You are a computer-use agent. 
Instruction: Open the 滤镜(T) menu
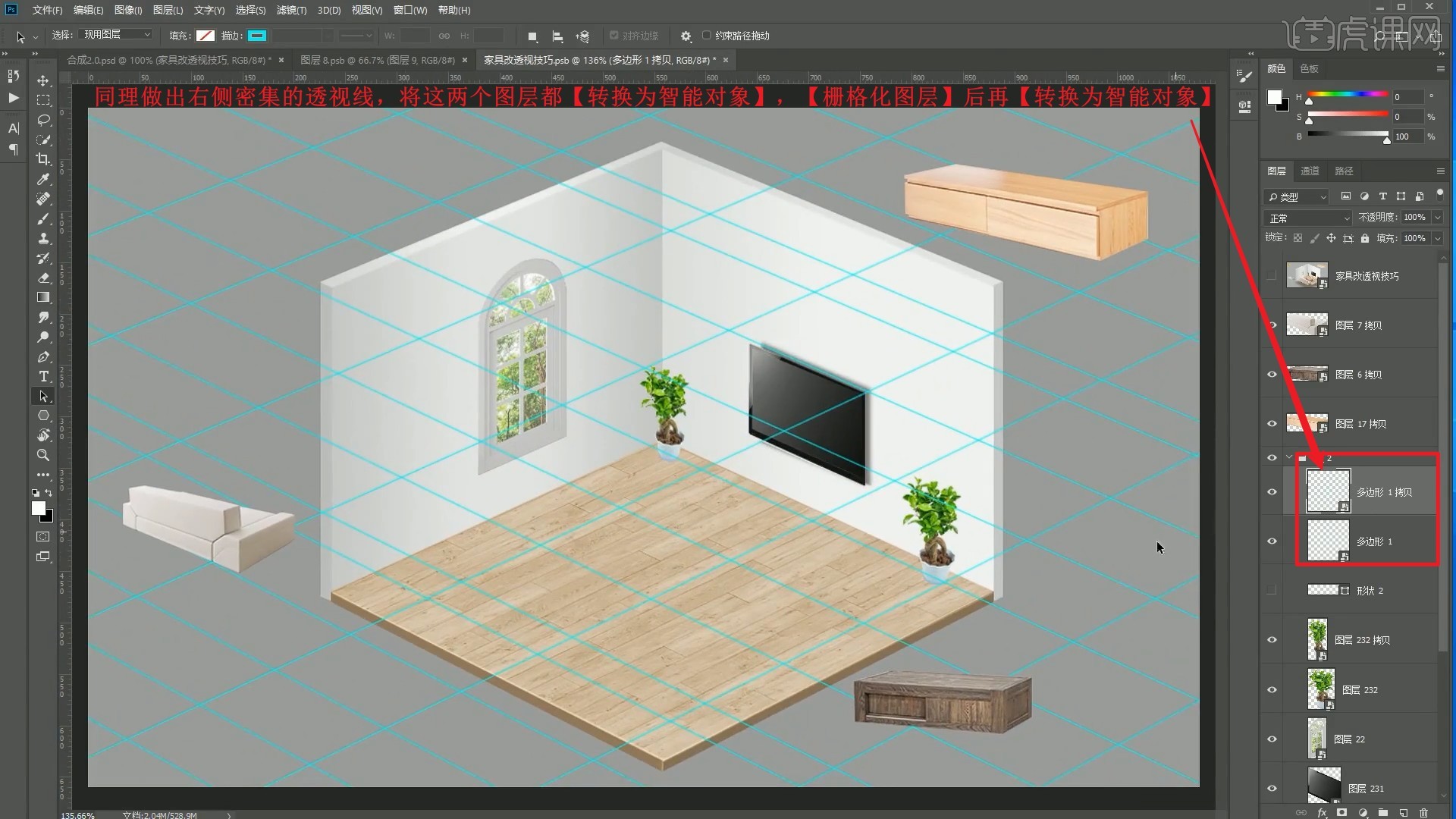coord(291,10)
